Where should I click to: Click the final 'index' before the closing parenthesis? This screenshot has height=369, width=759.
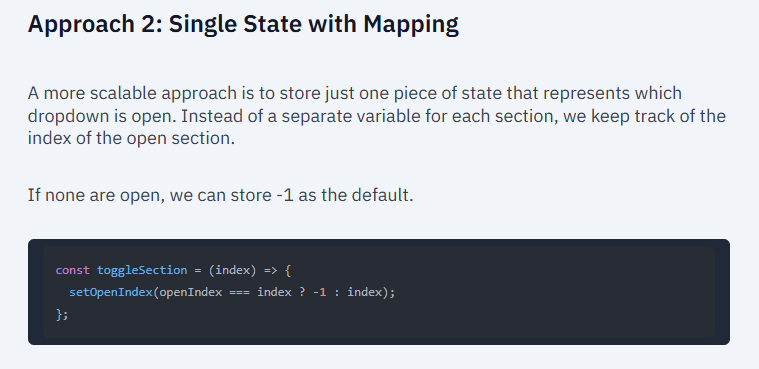pyautogui.click(x=364, y=292)
